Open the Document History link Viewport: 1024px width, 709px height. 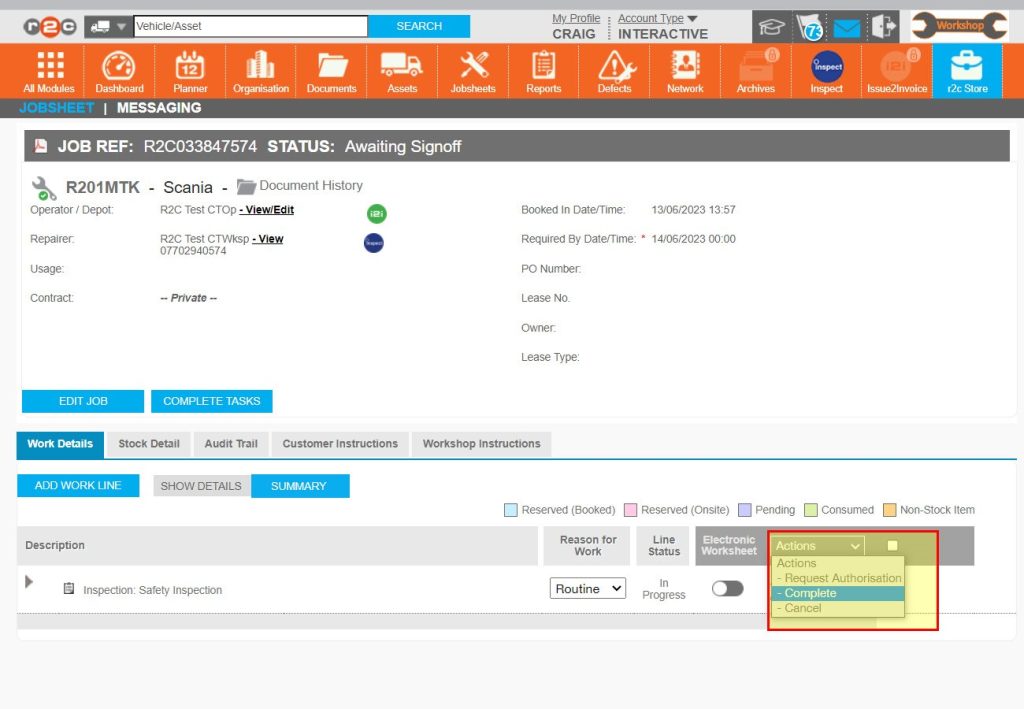coord(311,185)
